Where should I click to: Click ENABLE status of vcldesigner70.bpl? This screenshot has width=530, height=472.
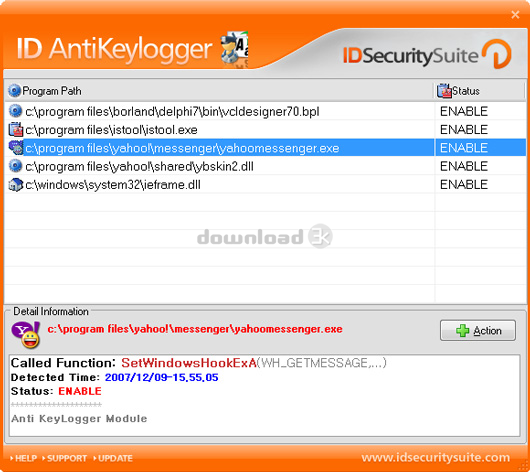point(464,111)
